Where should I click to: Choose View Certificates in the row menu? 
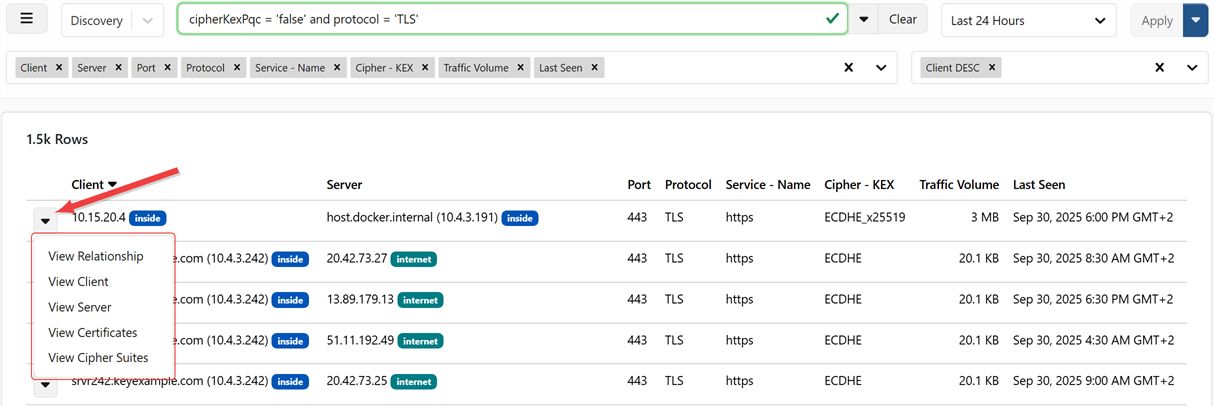93,332
